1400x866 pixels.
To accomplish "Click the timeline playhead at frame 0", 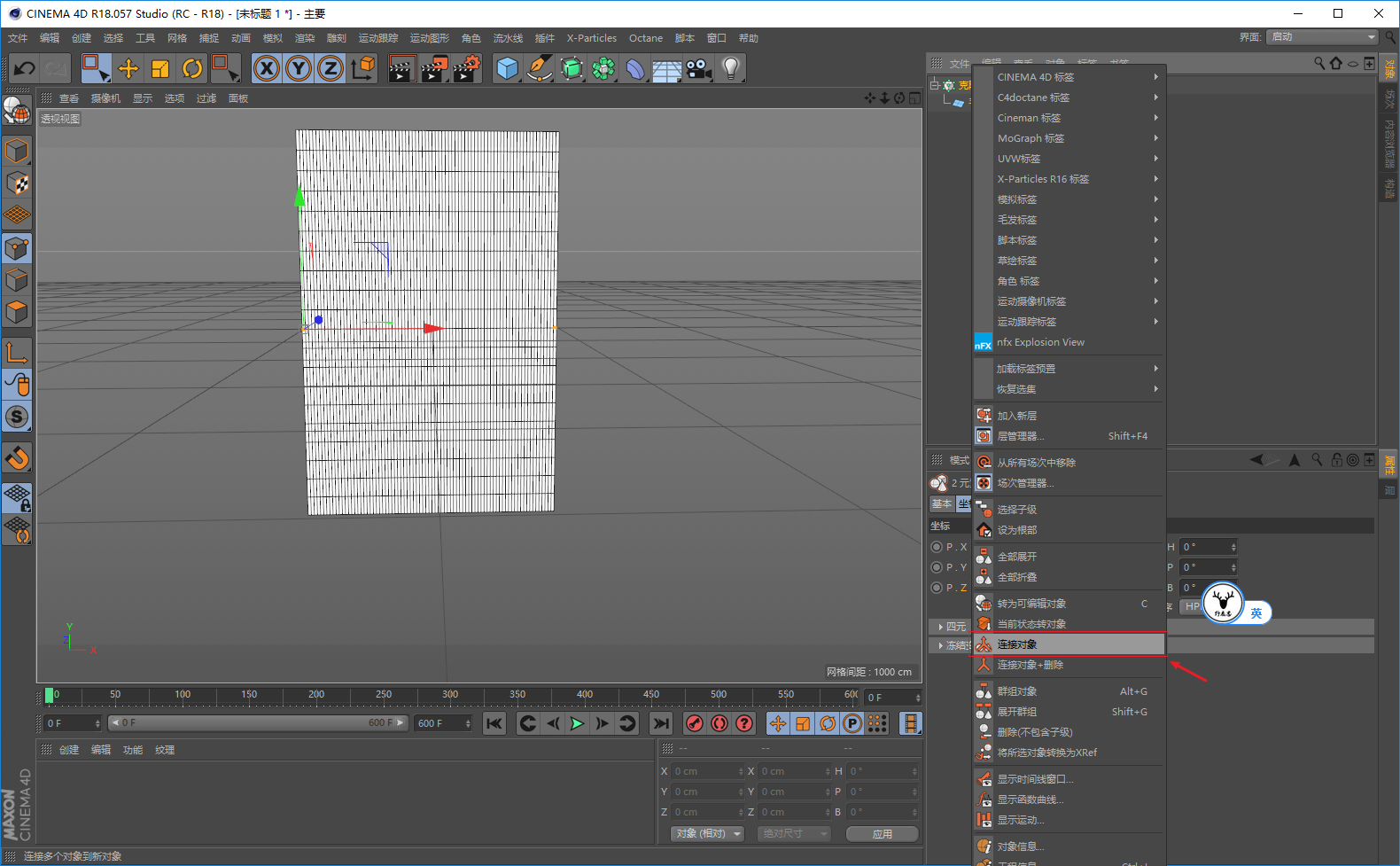I will [50, 696].
